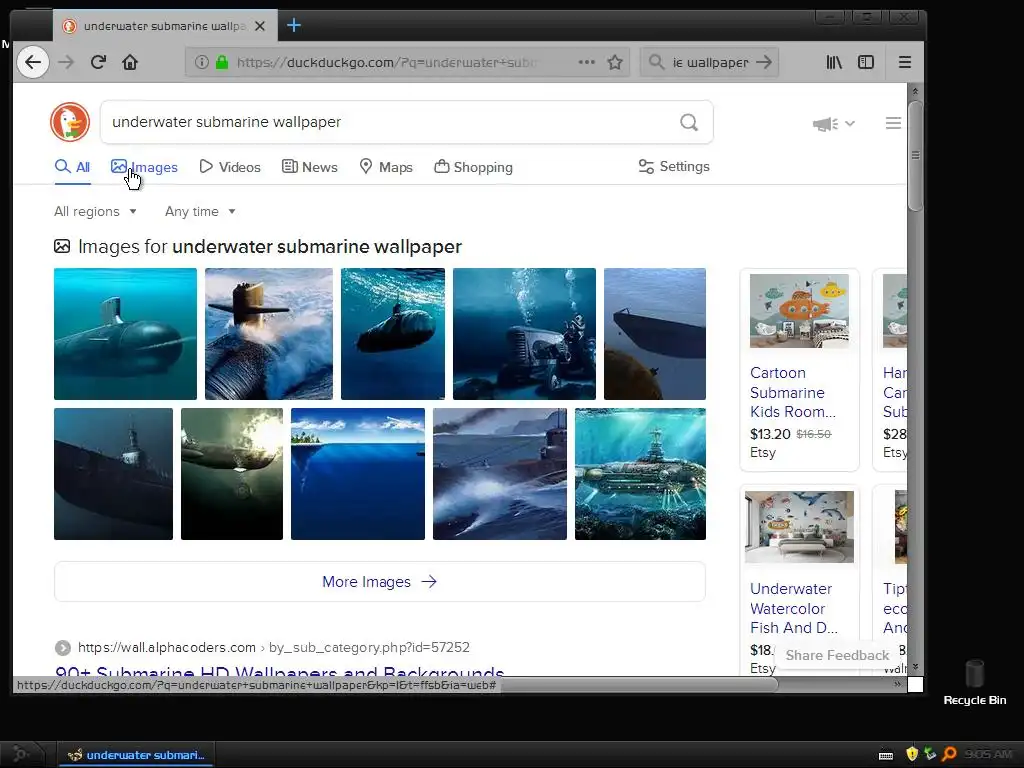This screenshot has width=1024, height=768.
Task: Click the DuckDuckGo duck logo
Action: pos(70,122)
